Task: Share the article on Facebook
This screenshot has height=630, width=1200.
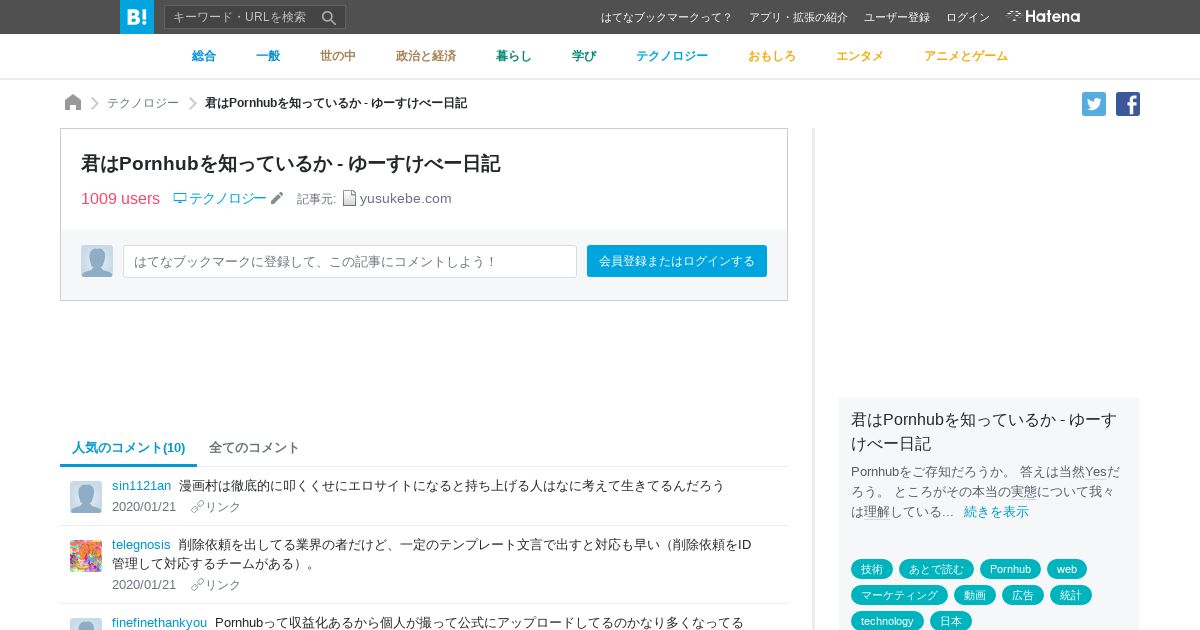Action: tap(1128, 104)
